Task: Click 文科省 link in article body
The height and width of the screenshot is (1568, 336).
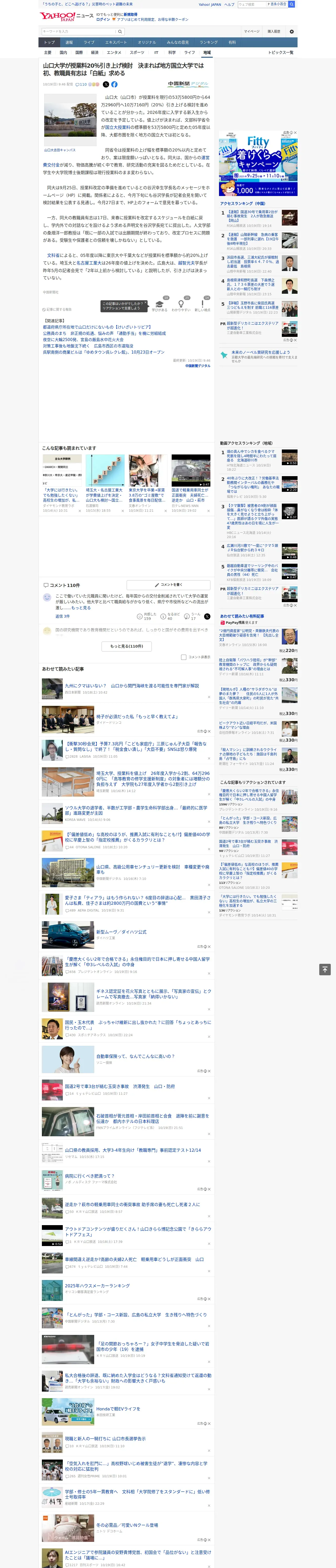Action: point(53,256)
